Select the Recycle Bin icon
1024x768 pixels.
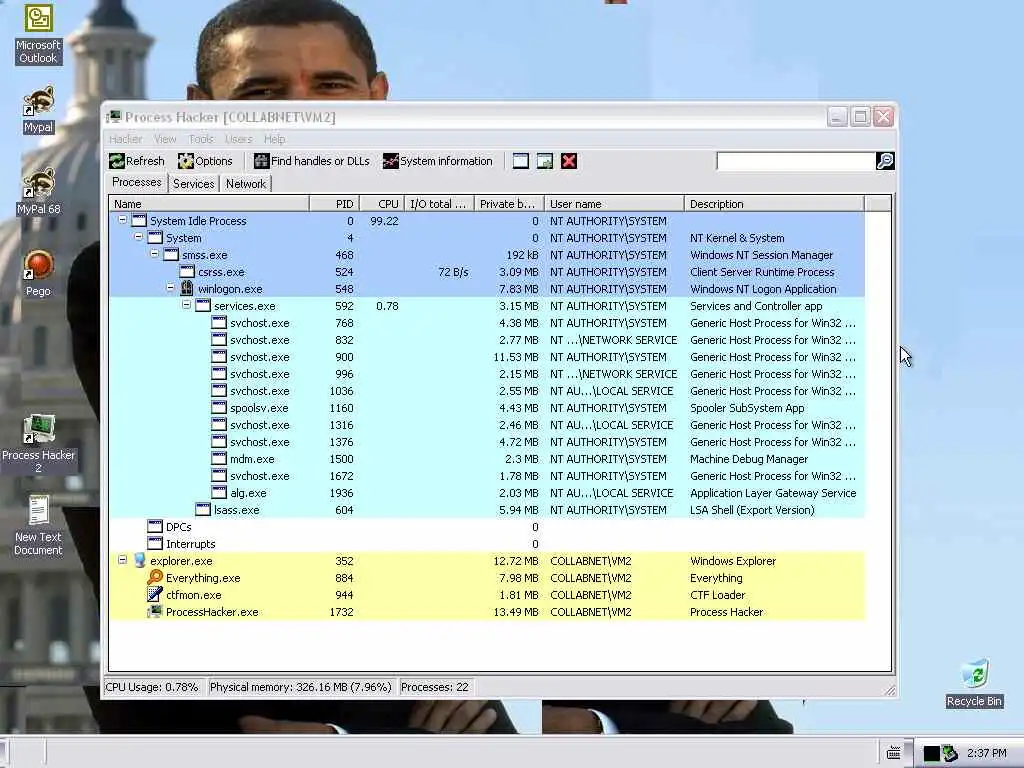click(x=974, y=683)
